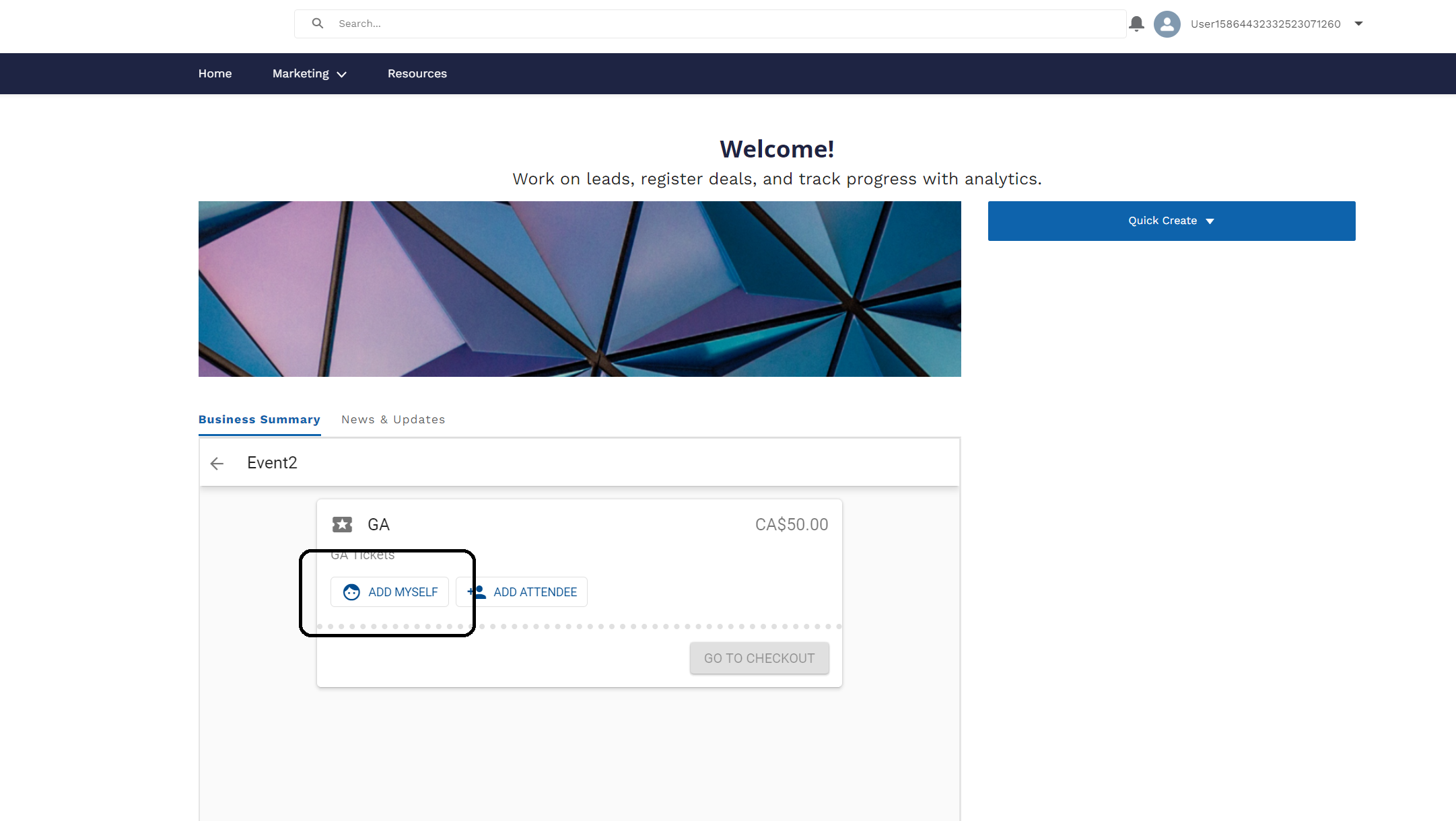Expand the Marketing menu chevron
Viewport: 1456px width, 821px height.
(342, 75)
